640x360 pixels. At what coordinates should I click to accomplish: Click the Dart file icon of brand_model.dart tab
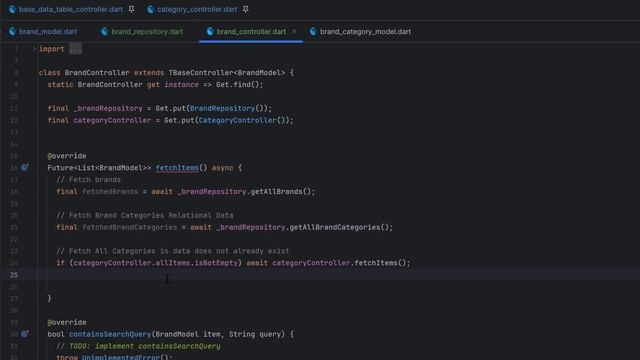12,31
